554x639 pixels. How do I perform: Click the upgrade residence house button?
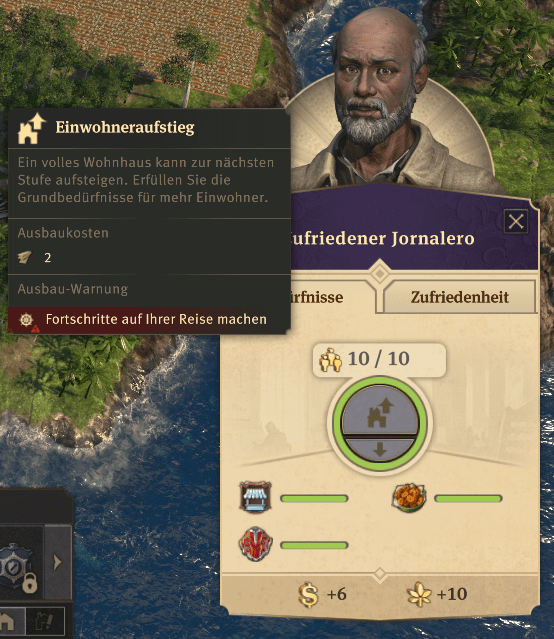pyautogui.click(x=380, y=410)
